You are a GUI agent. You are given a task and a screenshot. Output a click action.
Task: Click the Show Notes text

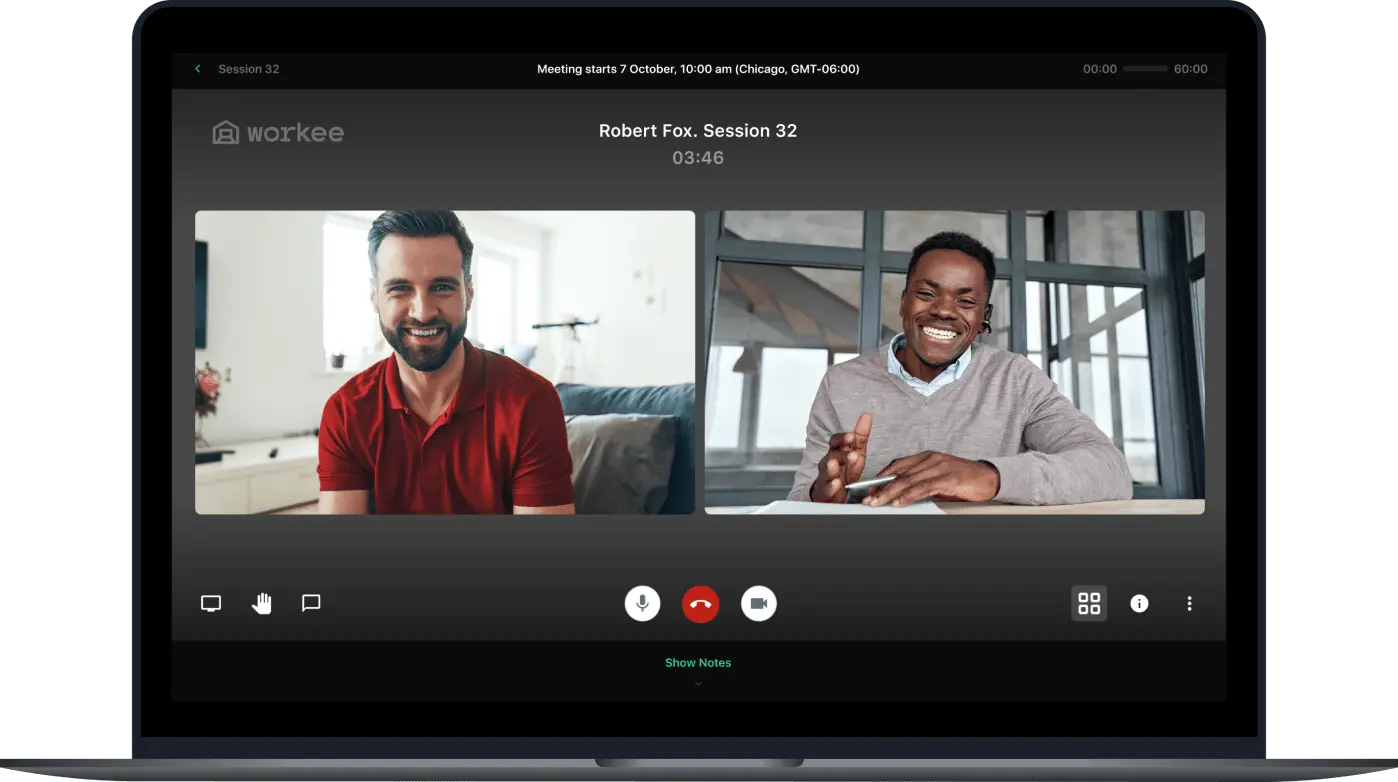click(x=698, y=662)
